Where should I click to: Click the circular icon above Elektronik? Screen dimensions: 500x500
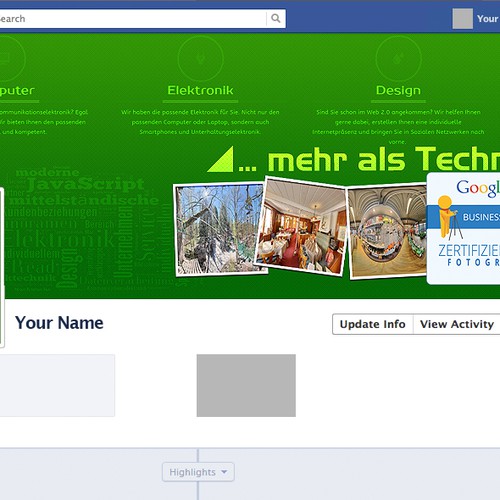tap(200, 58)
